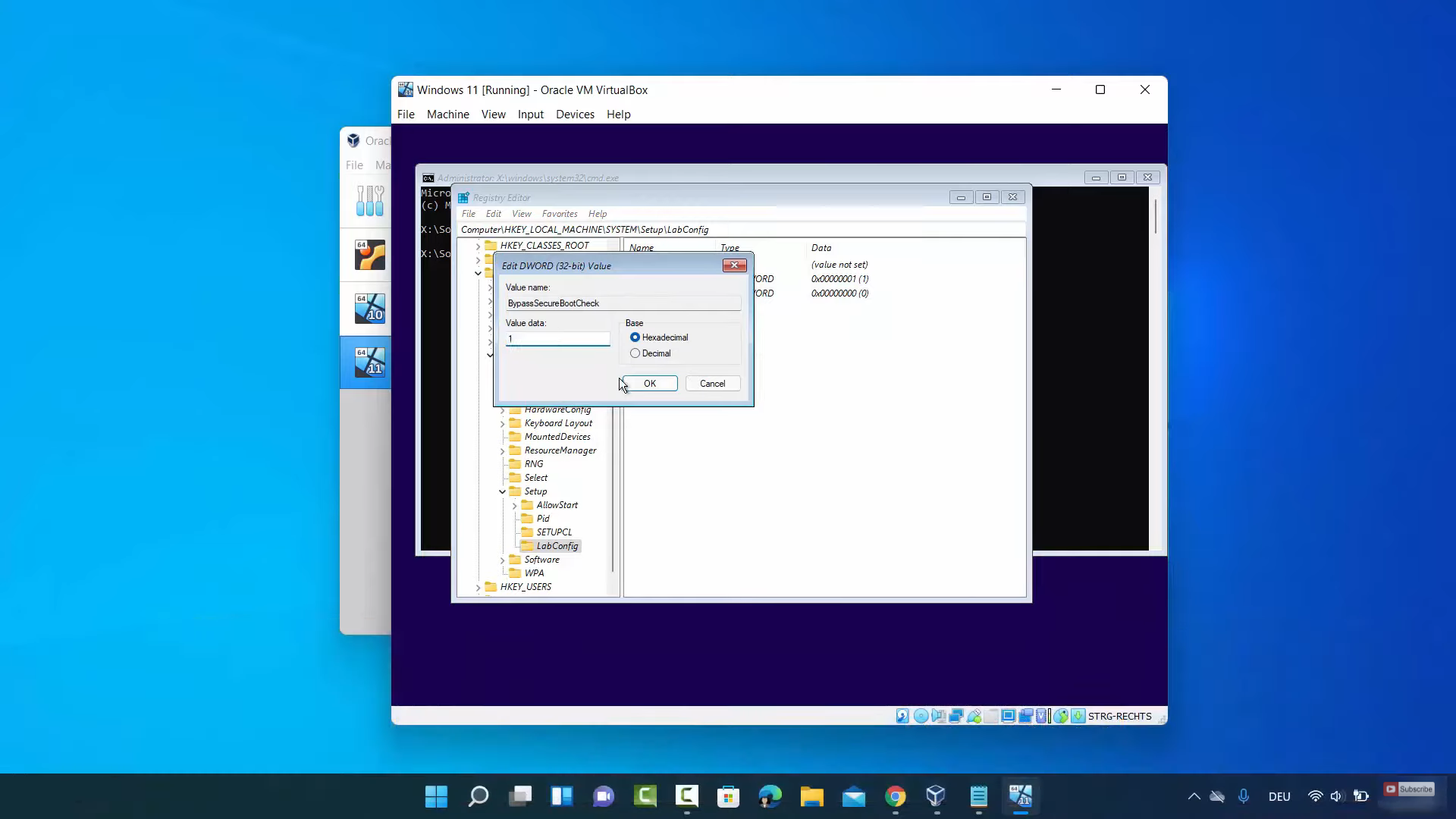Cancel the Edit DWORD dialog
This screenshot has height=819, width=1456.
pos(712,384)
